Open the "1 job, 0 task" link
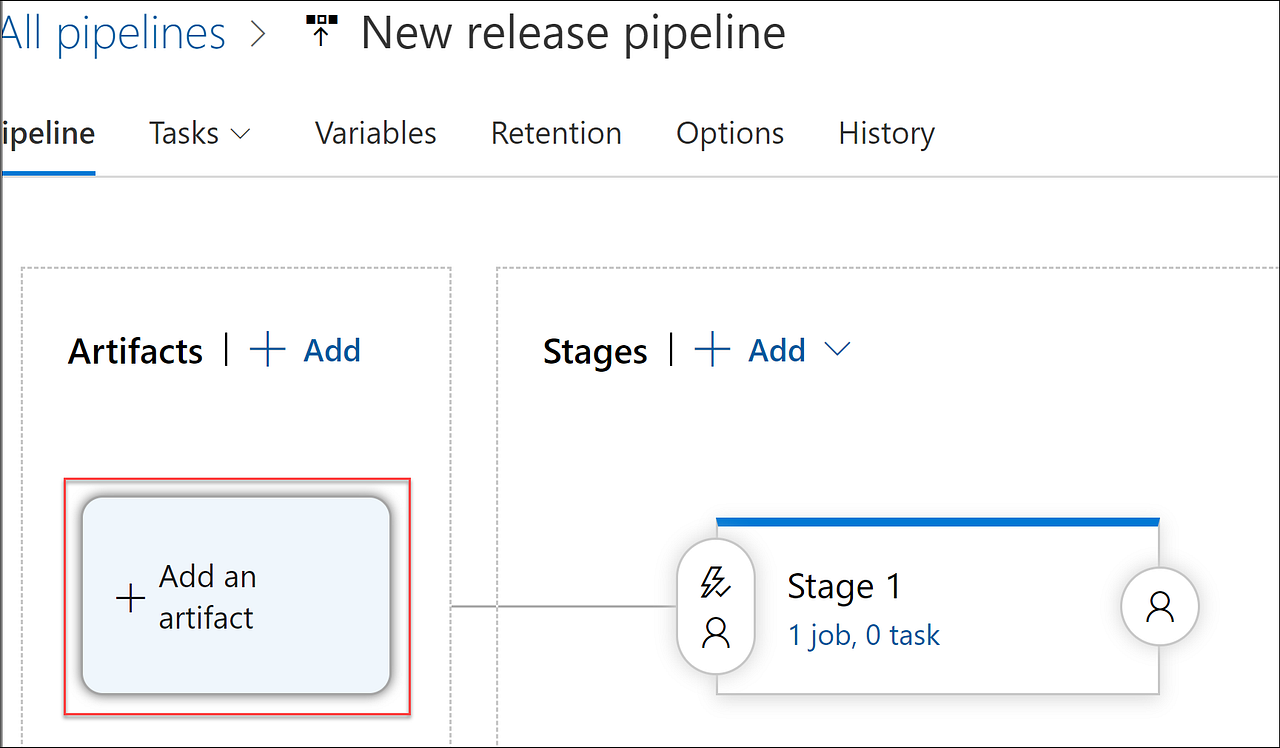Screen dimensions: 1280x748 pyautogui.click(x=864, y=636)
